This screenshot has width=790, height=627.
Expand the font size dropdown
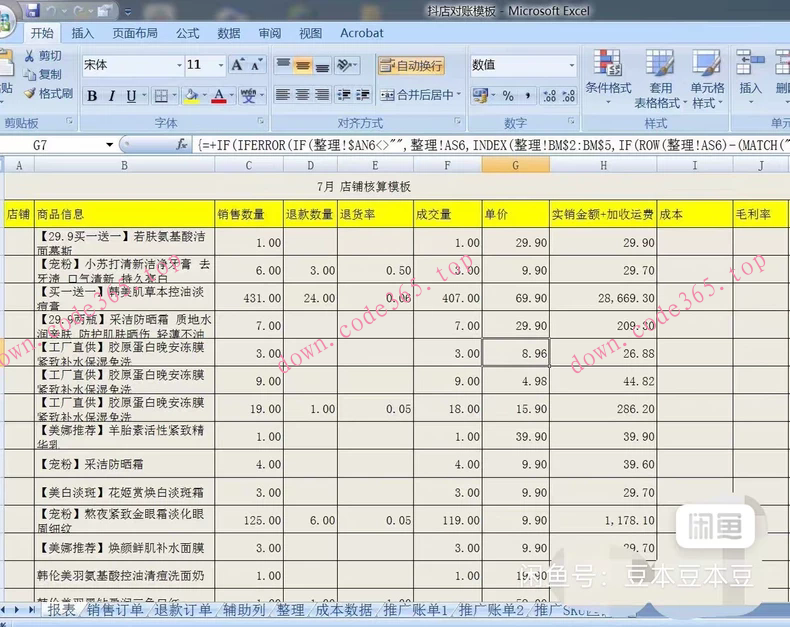point(219,65)
